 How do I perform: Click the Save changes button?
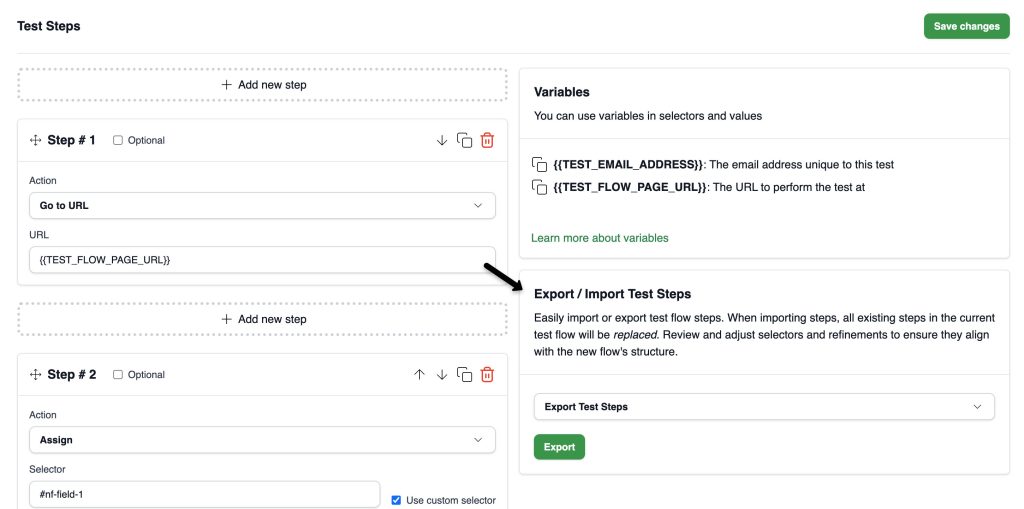[x=967, y=26]
